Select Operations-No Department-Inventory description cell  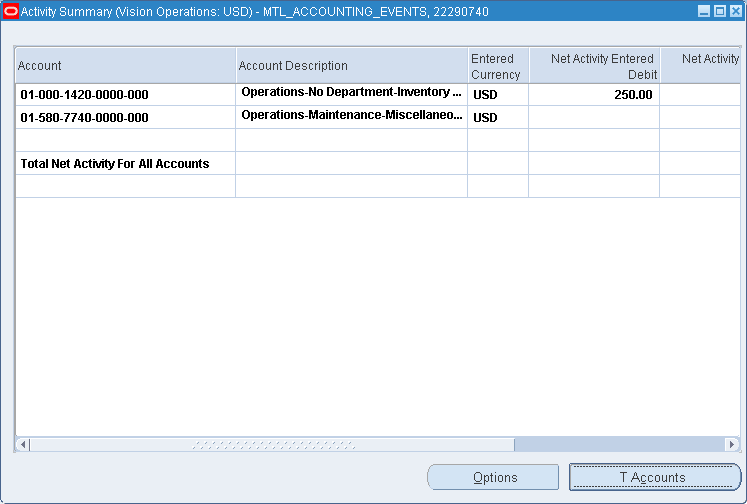(352, 94)
